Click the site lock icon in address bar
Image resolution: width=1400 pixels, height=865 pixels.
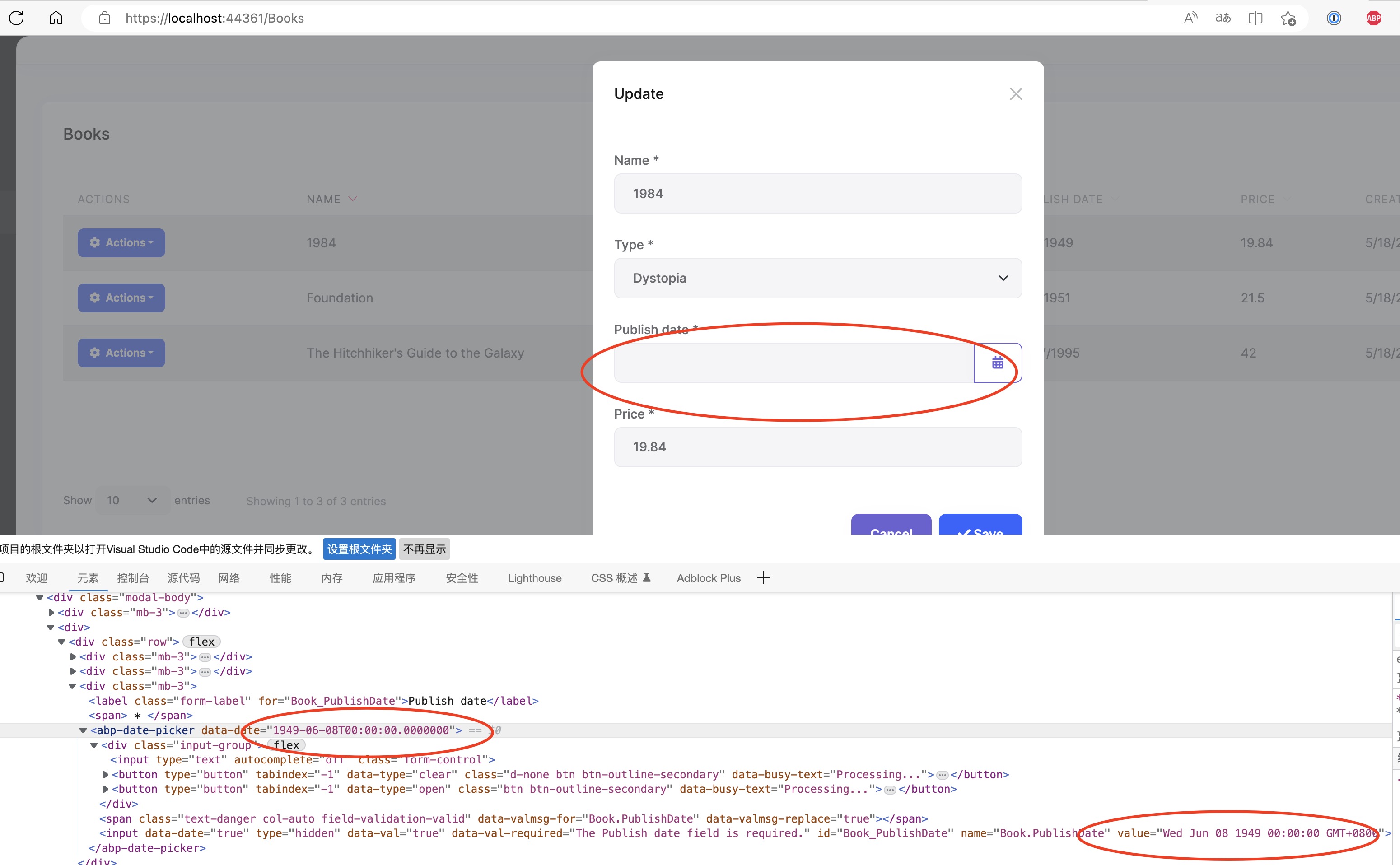(x=105, y=18)
